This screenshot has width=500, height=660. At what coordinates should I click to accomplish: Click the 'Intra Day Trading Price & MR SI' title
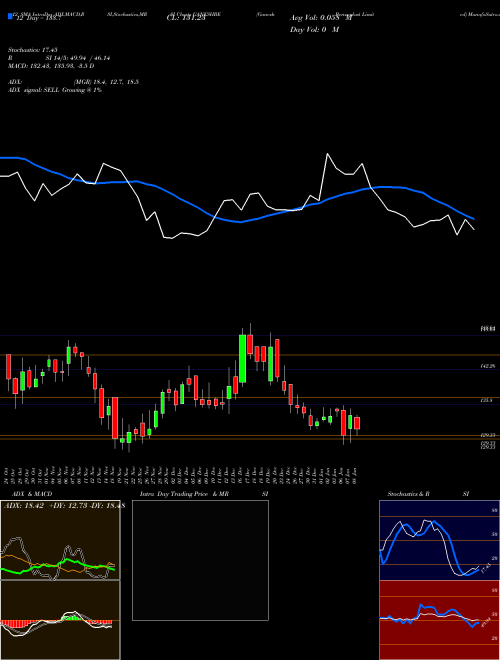coord(204,494)
